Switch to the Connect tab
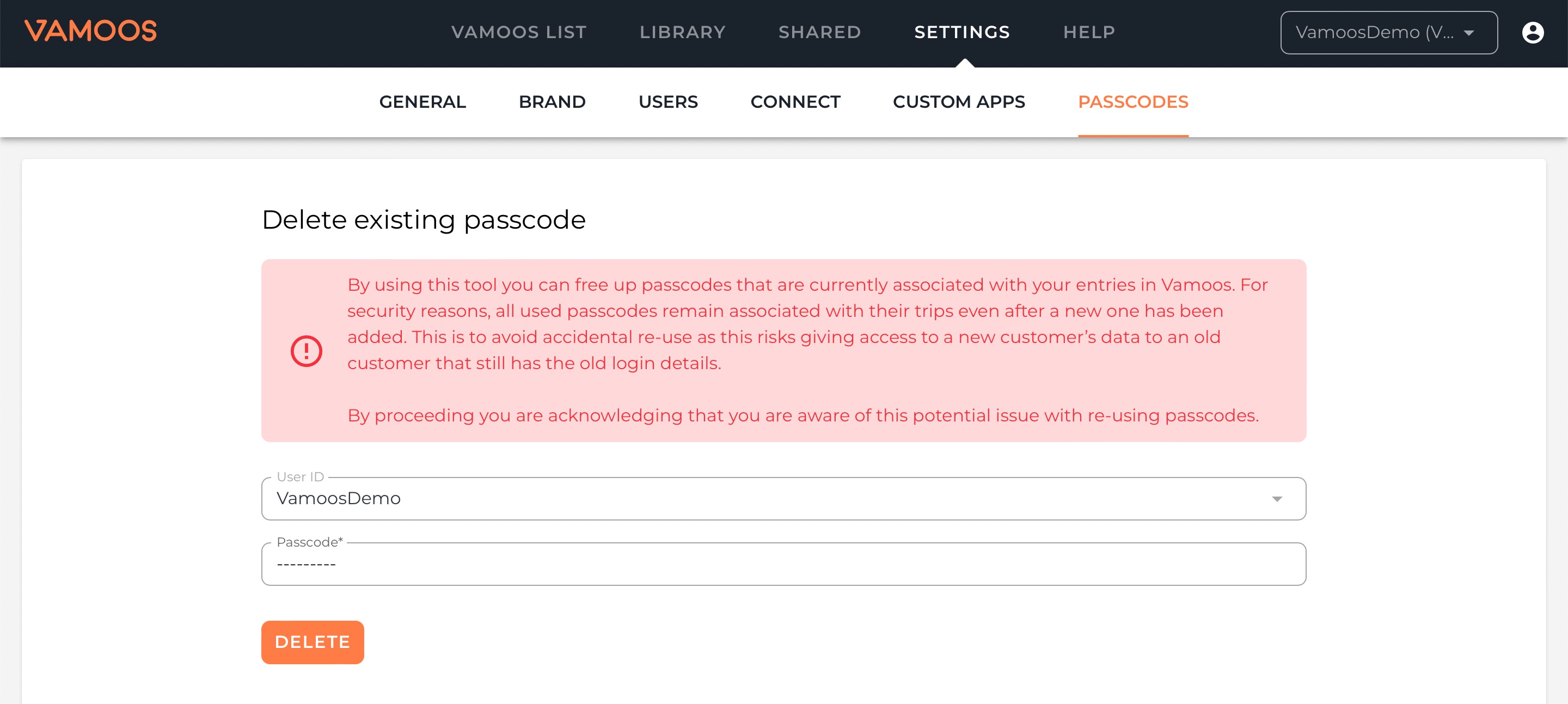The height and width of the screenshot is (704, 1568). [x=795, y=102]
